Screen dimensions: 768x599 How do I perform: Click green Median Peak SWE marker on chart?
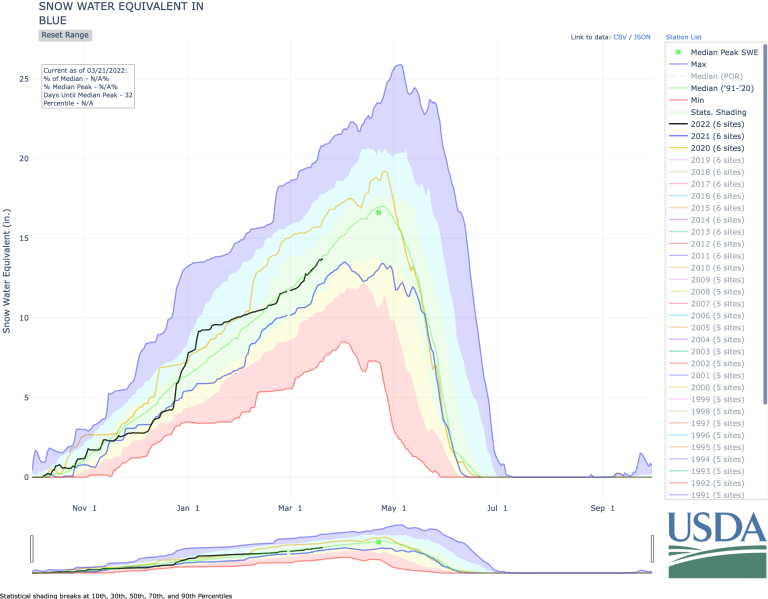378,212
